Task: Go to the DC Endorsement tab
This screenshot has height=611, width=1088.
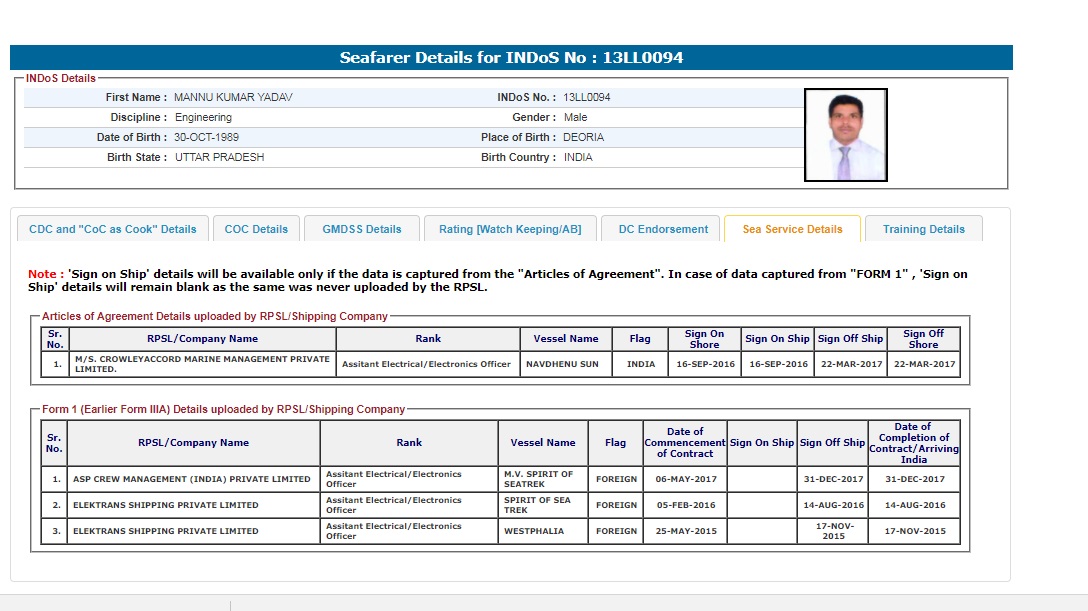Action: (x=663, y=229)
